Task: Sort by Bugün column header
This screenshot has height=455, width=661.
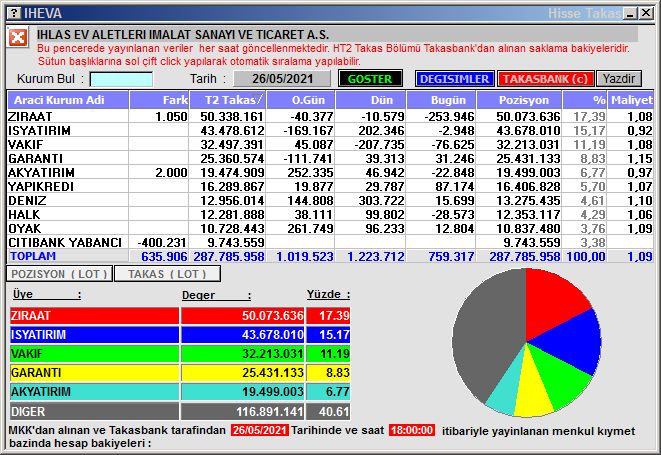Action: click(x=441, y=100)
